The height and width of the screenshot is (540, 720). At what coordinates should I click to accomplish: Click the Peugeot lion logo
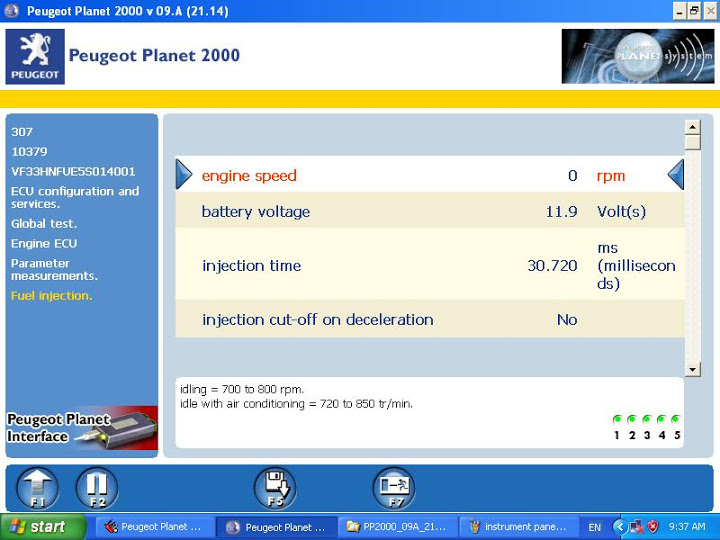[35, 56]
